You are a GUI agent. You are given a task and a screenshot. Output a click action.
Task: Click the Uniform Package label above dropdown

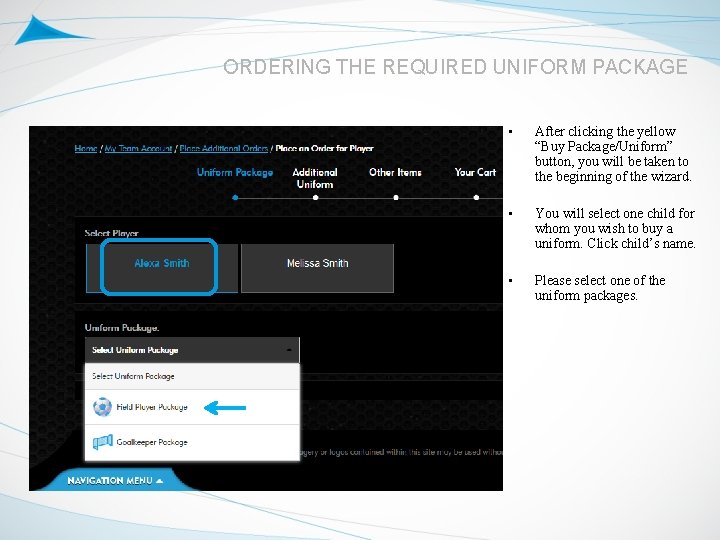[122, 328]
